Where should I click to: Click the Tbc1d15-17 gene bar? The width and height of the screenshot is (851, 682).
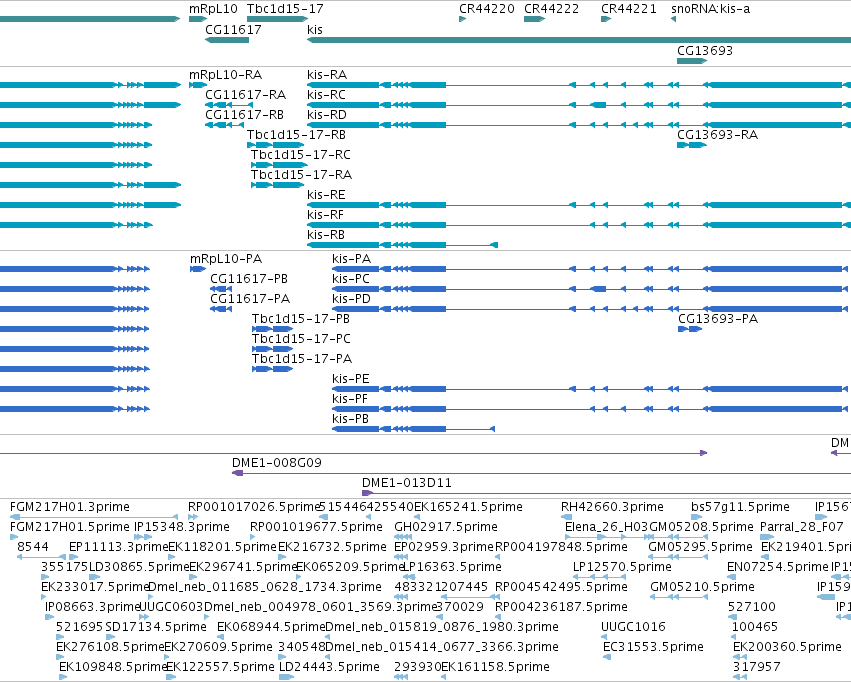[x=277, y=19]
